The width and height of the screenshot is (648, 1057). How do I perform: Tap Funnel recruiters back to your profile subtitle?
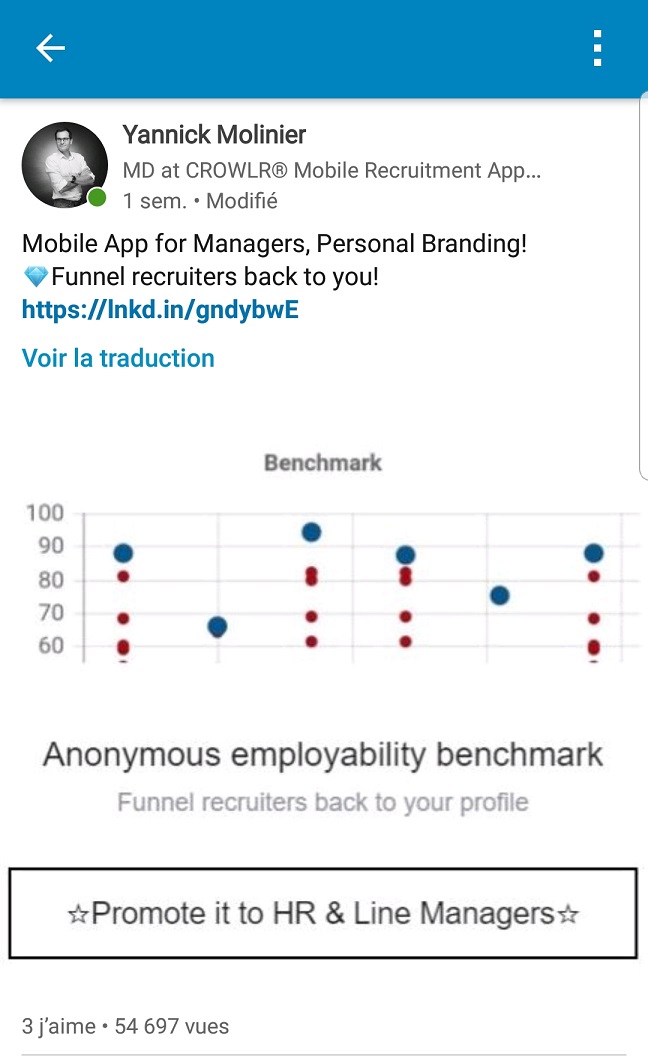point(323,802)
